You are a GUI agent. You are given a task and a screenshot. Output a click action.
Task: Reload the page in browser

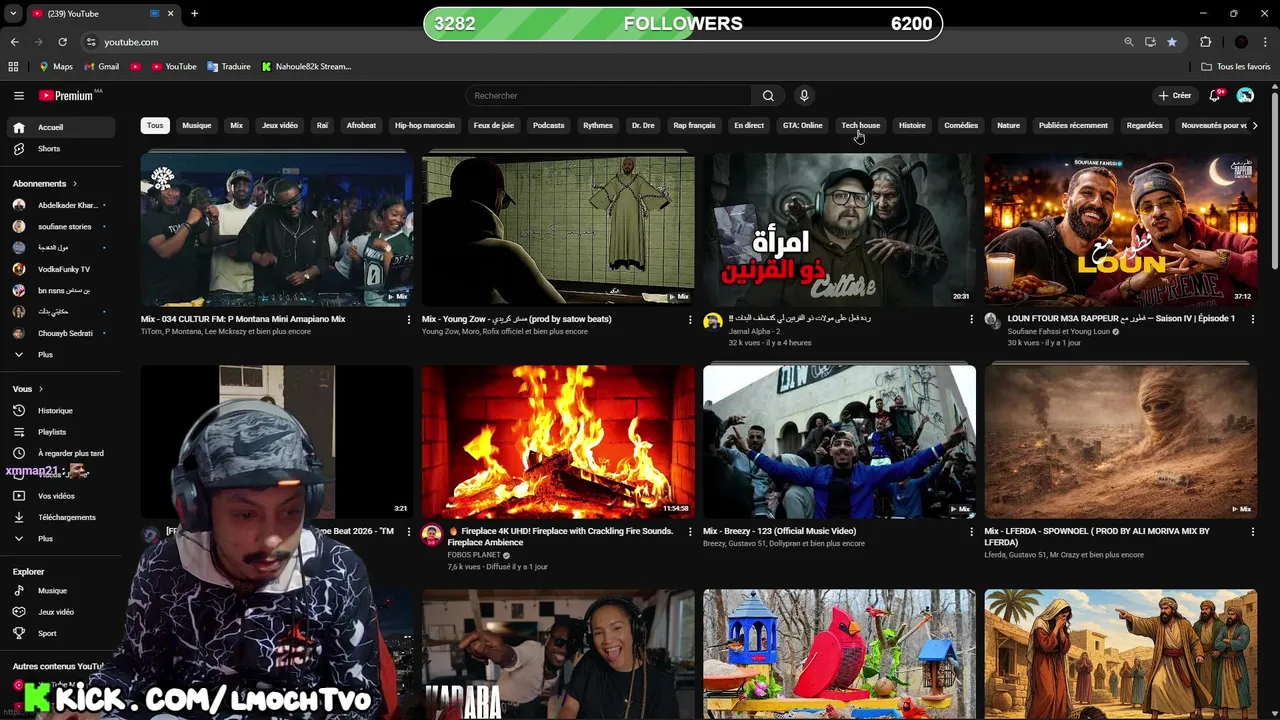pos(62,42)
